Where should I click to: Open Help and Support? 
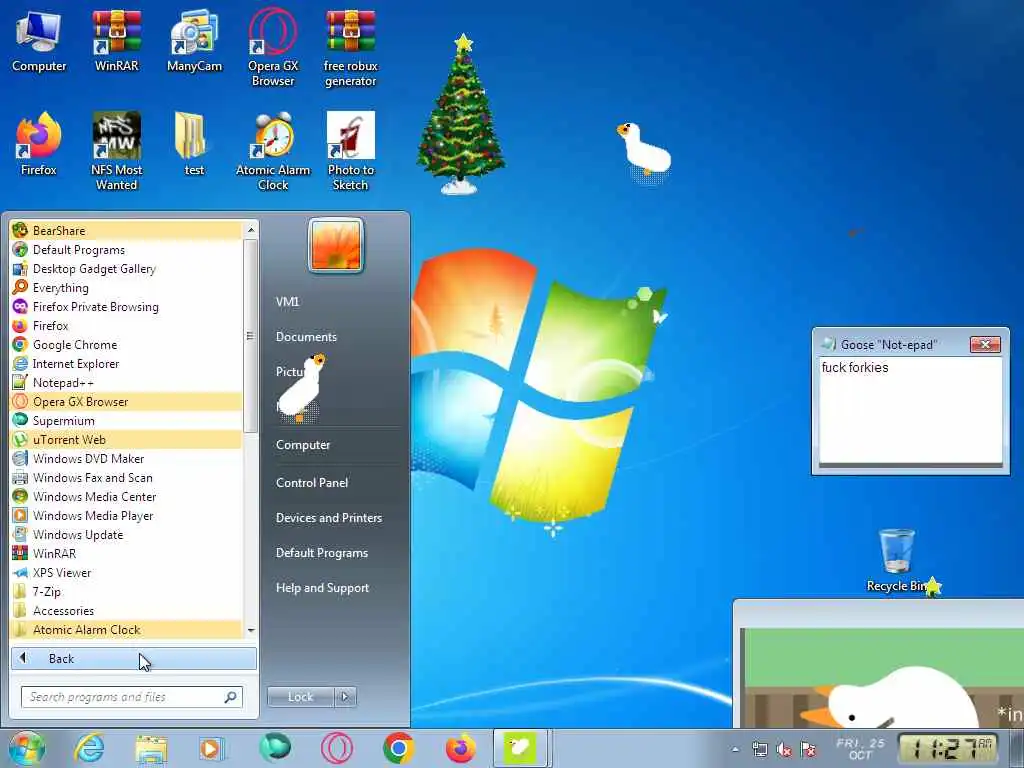pyautogui.click(x=322, y=588)
